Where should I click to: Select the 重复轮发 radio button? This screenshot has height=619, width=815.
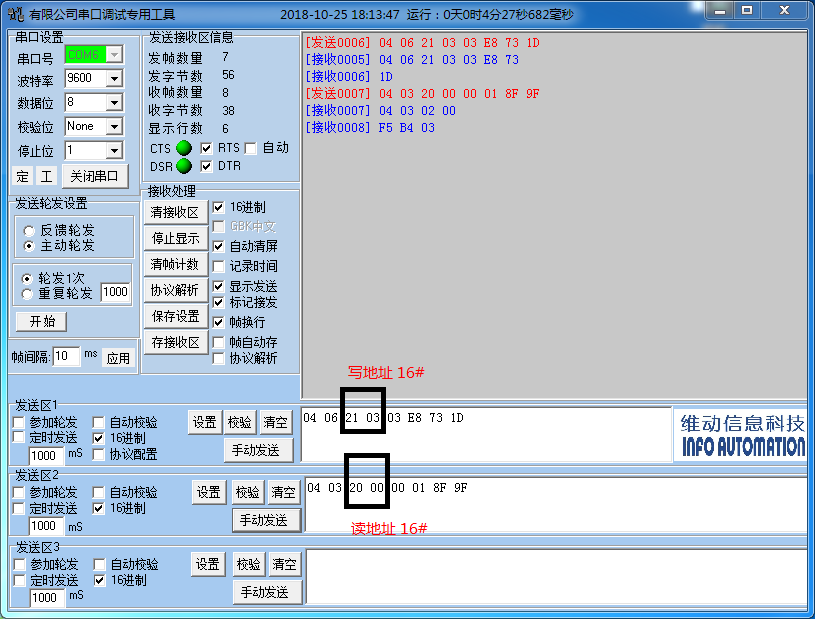pyautogui.click(x=28, y=294)
